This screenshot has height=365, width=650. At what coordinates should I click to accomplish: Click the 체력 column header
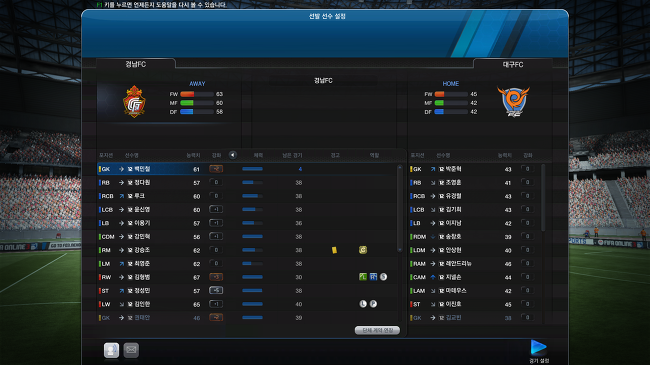[258, 155]
